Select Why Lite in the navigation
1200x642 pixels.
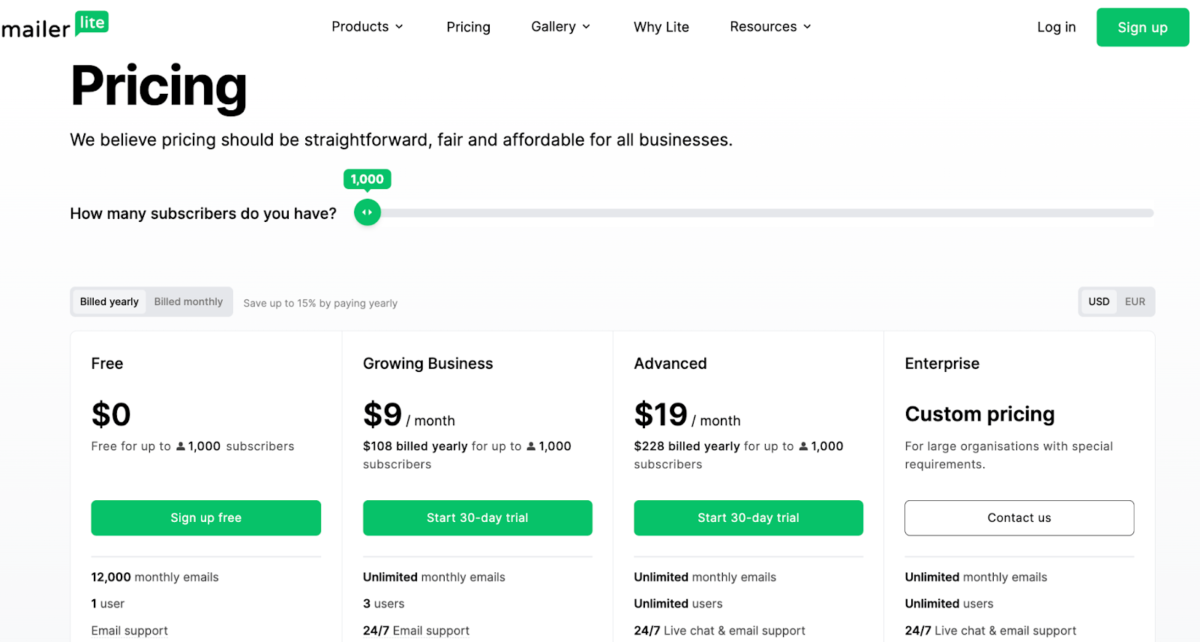click(661, 27)
